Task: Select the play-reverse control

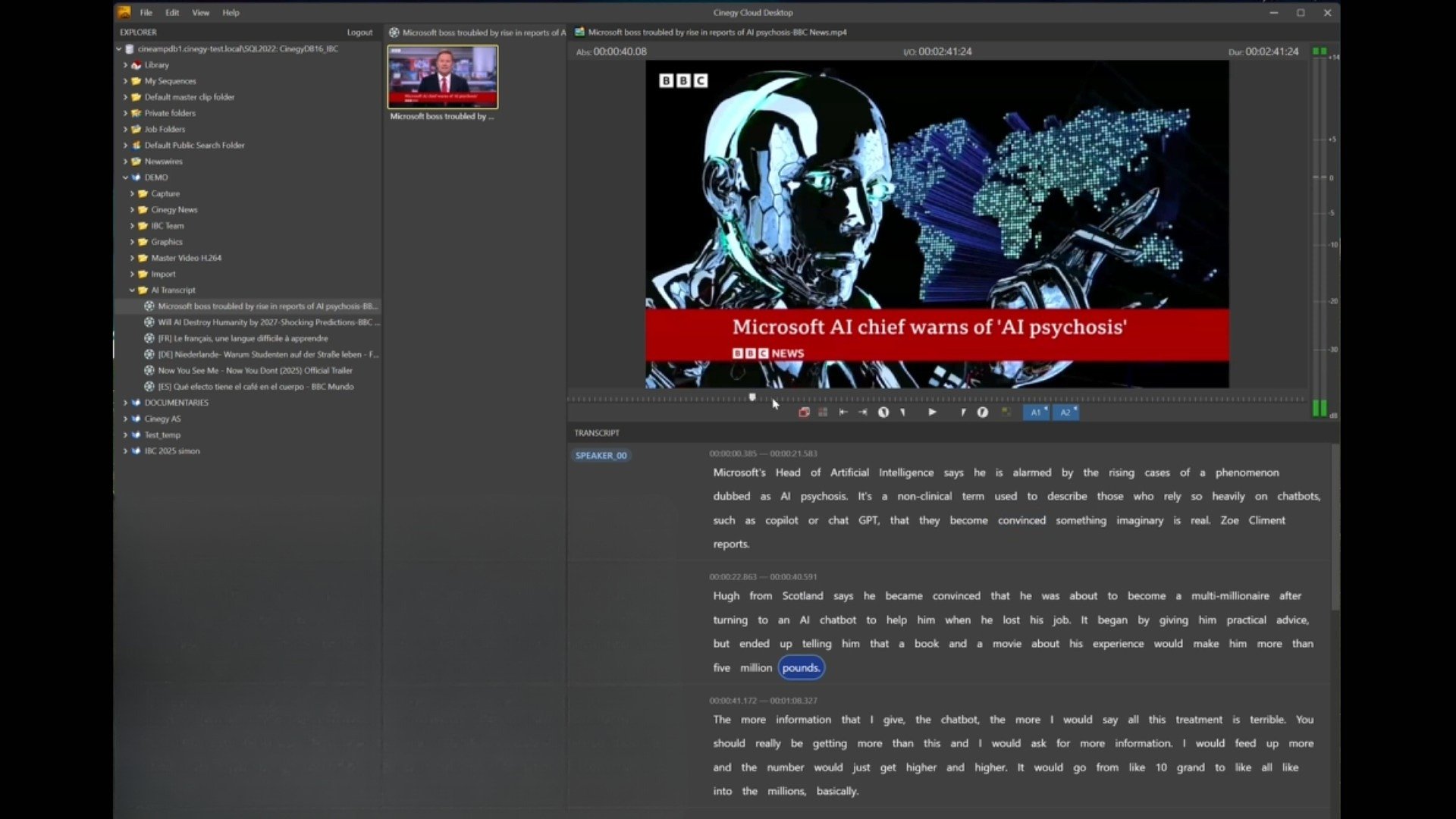Action: pyautogui.click(x=884, y=413)
